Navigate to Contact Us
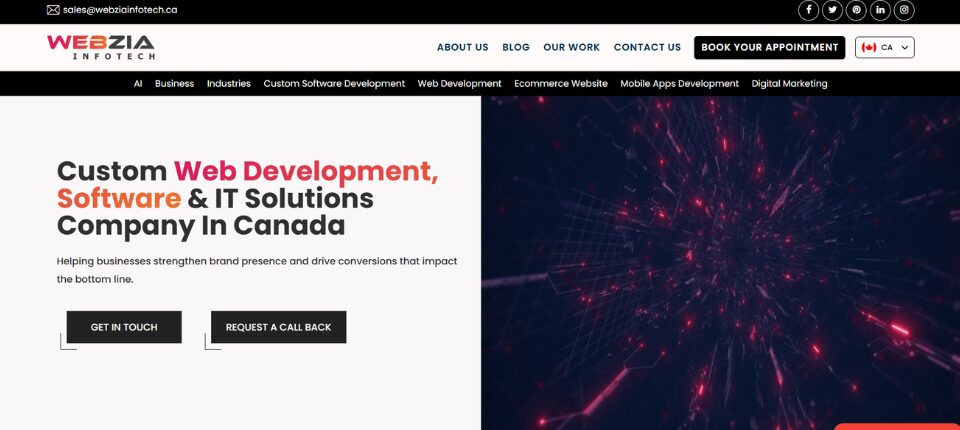Image resolution: width=960 pixels, height=430 pixels. [x=647, y=47]
